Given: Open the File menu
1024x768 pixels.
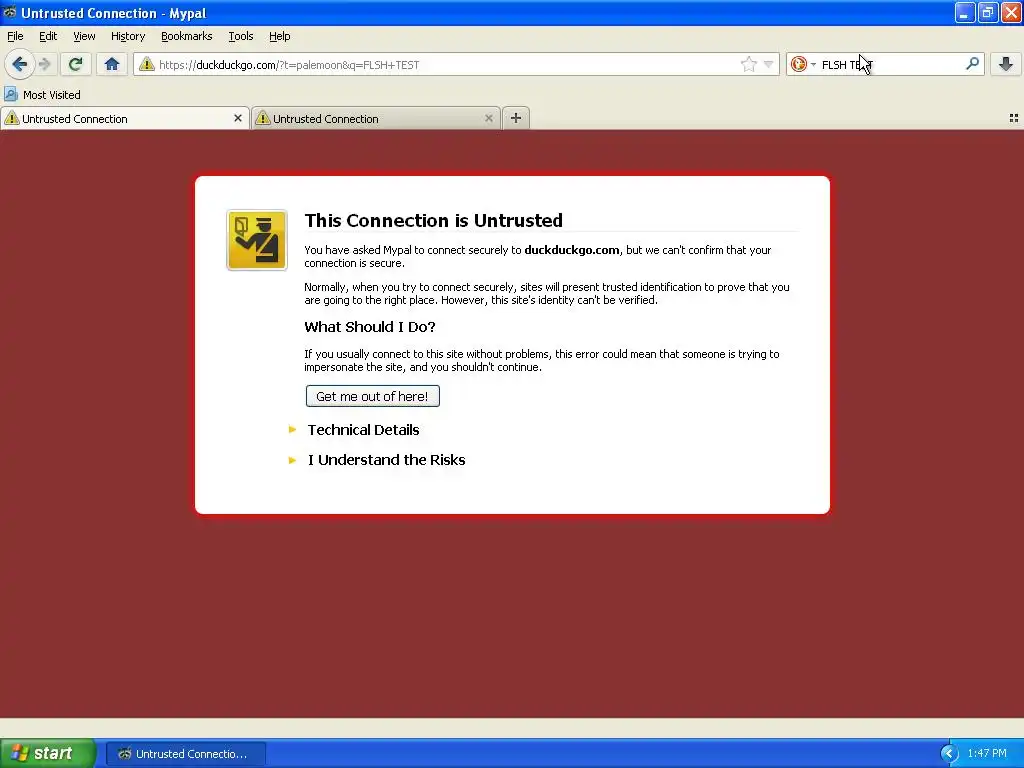Looking at the screenshot, I should [x=15, y=37].
